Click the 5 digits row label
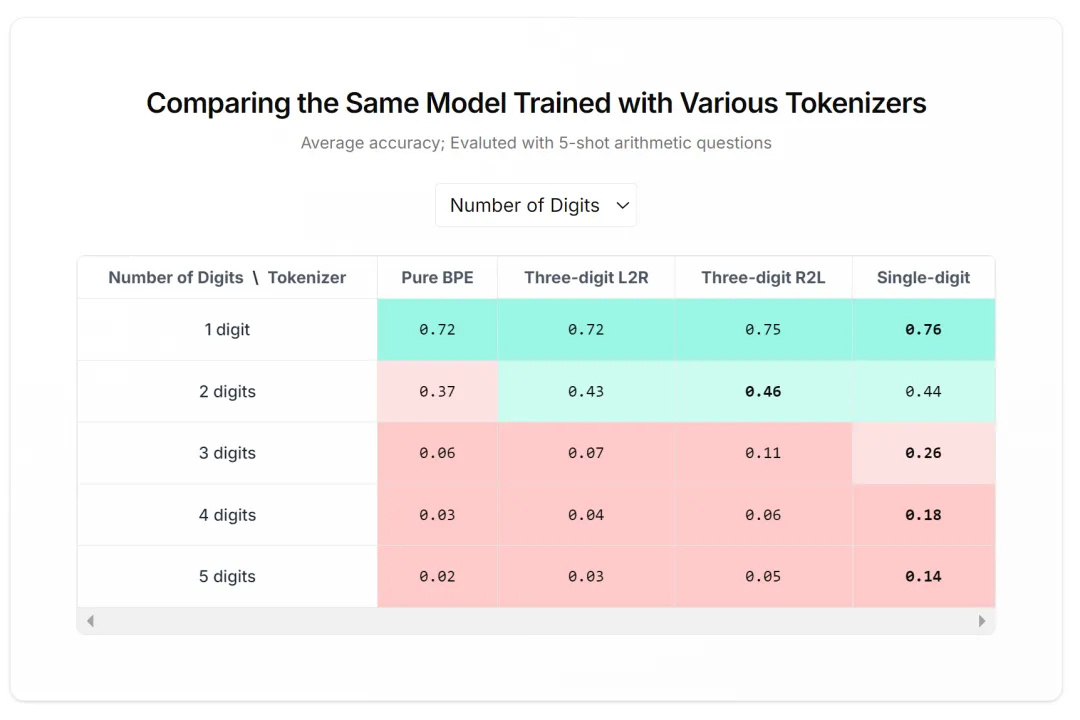Image resolution: width=1080 pixels, height=720 pixels. (x=227, y=577)
